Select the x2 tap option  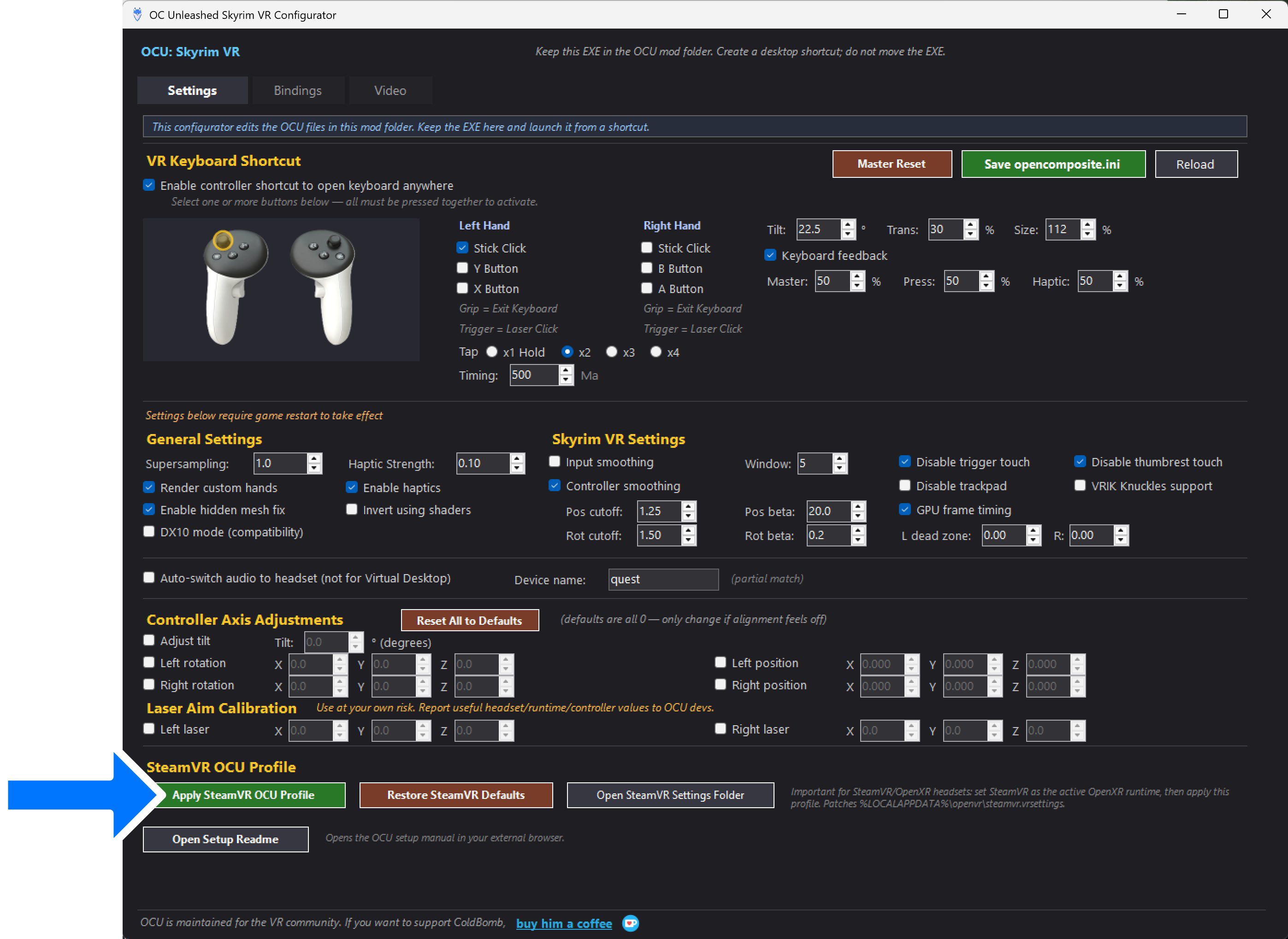pyautogui.click(x=567, y=352)
